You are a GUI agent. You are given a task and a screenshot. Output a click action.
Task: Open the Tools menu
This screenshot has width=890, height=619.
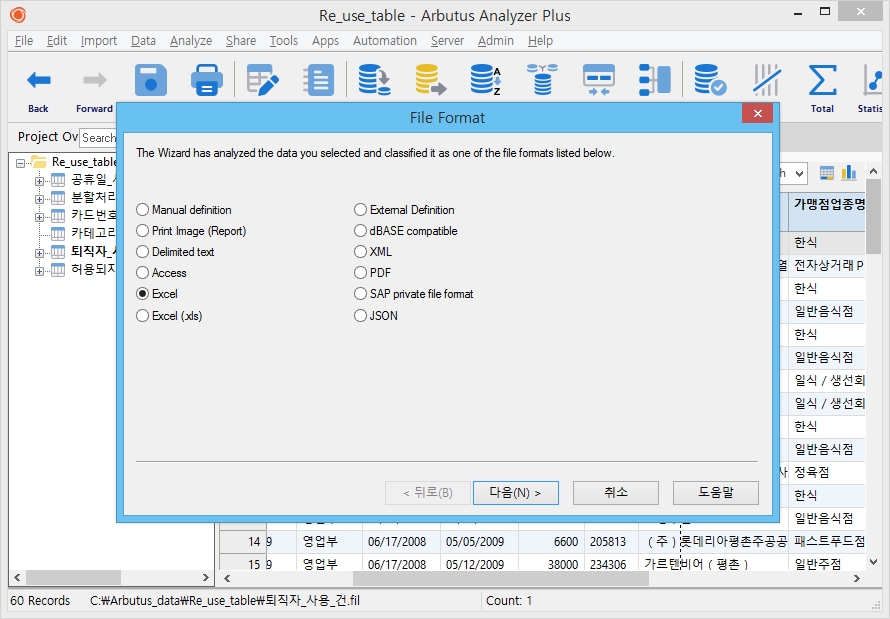pos(284,41)
